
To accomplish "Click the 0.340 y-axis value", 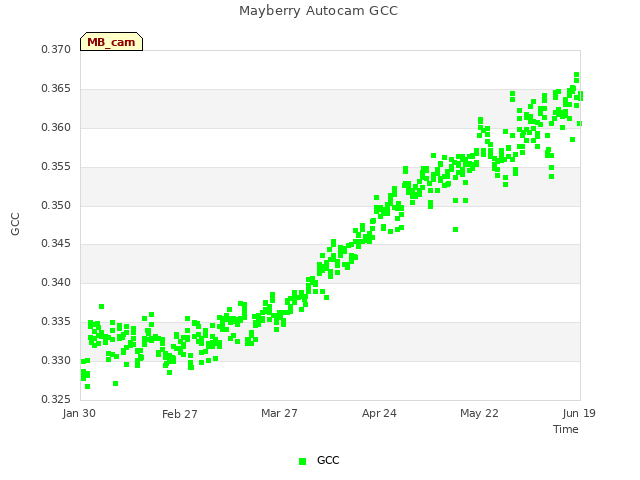I will 56,282.
